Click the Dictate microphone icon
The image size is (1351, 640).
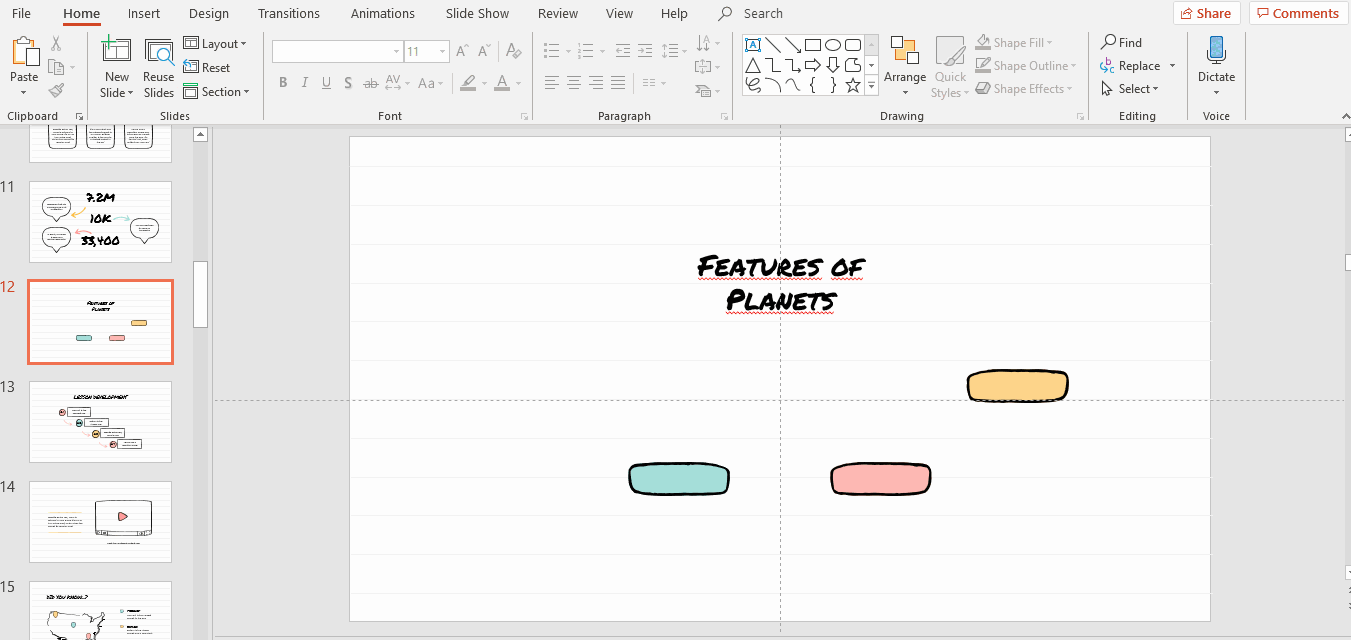click(x=1216, y=50)
